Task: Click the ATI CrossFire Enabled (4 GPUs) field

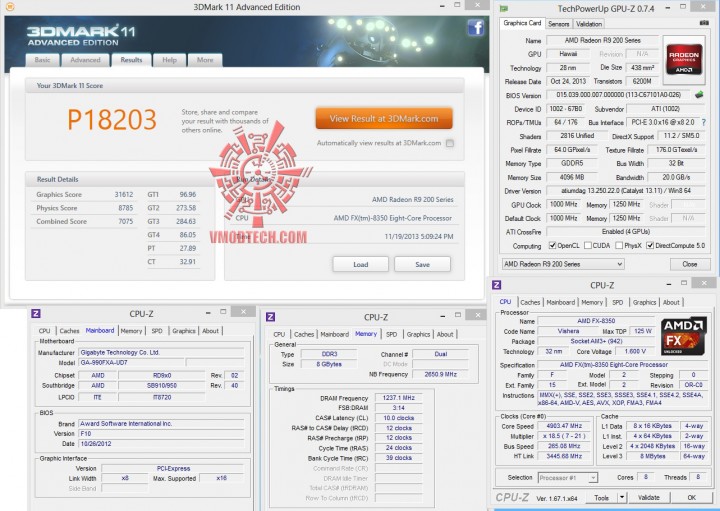Action: [x=625, y=232]
